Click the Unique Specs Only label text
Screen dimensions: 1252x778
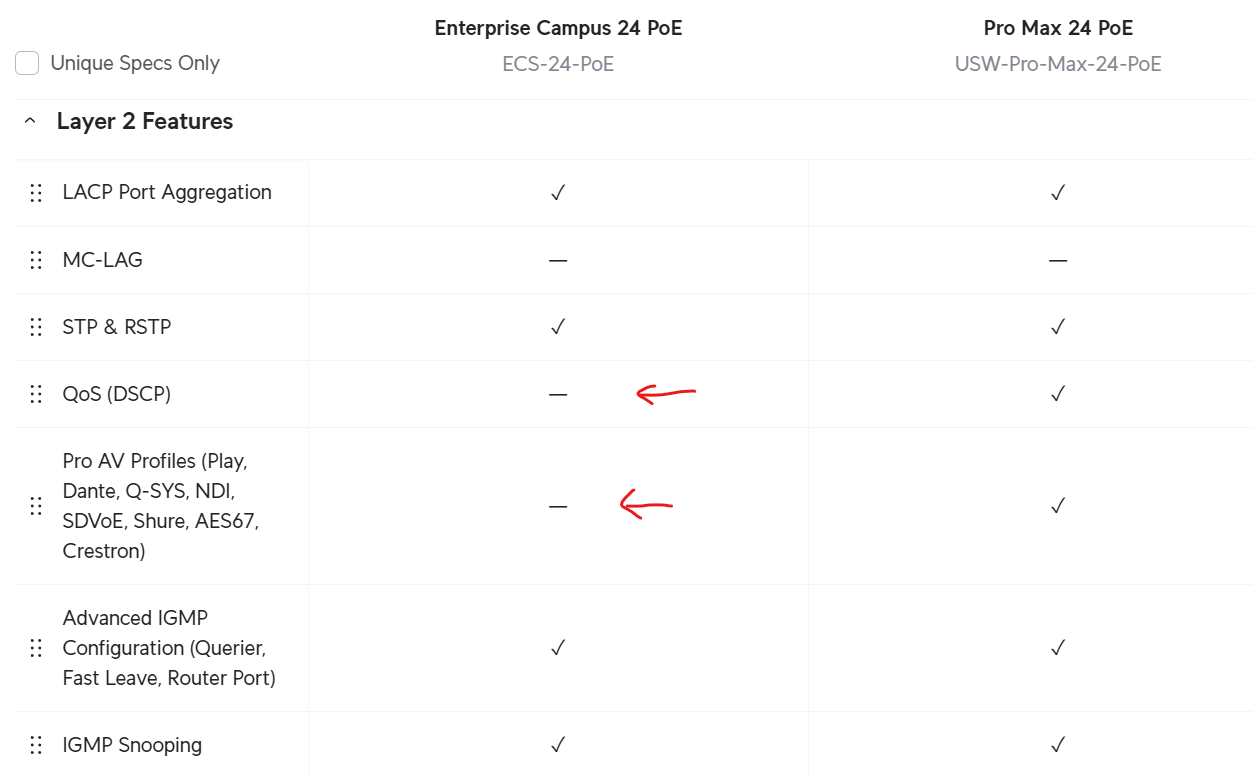(x=135, y=63)
